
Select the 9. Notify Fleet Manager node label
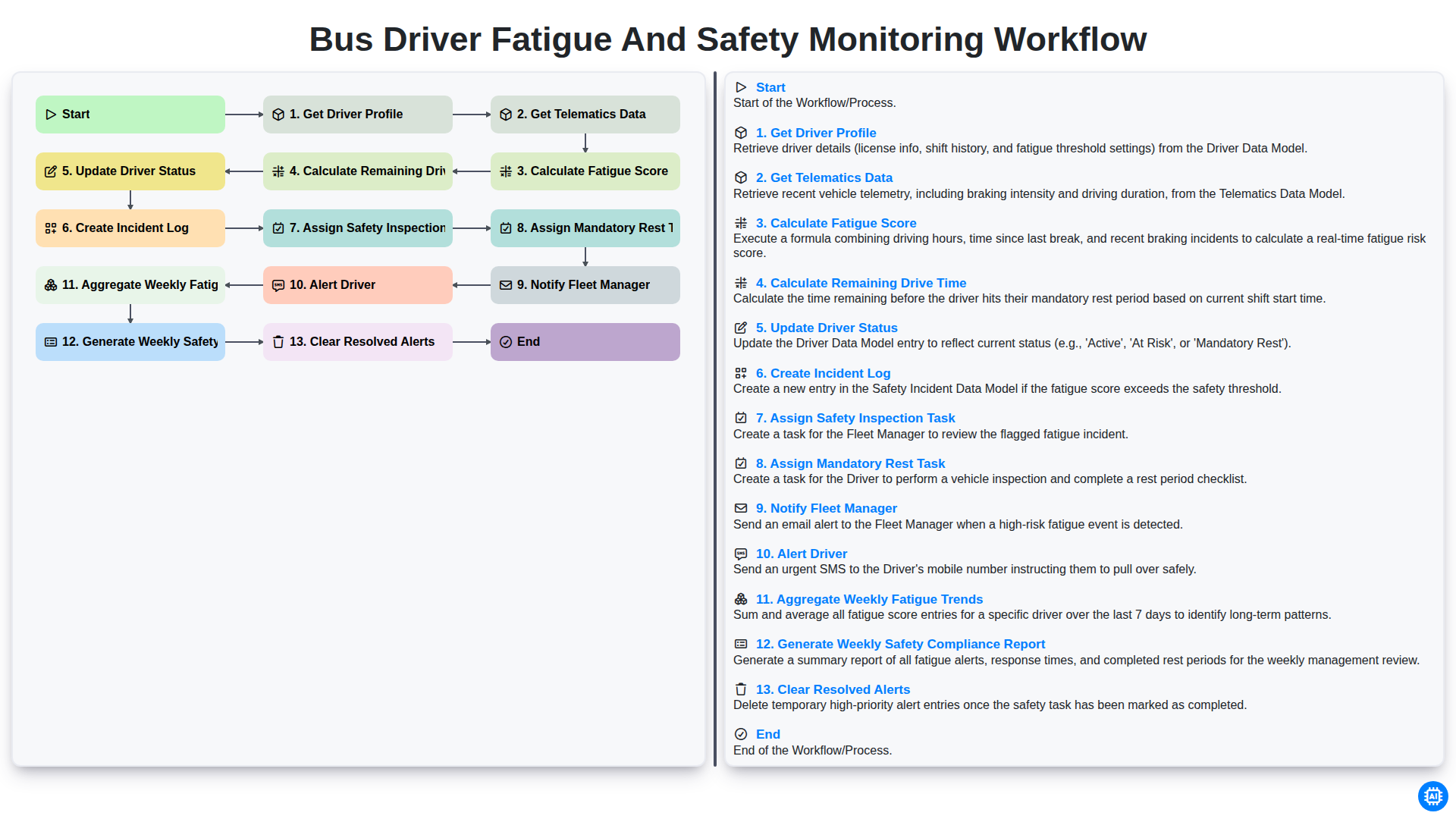[x=583, y=285]
